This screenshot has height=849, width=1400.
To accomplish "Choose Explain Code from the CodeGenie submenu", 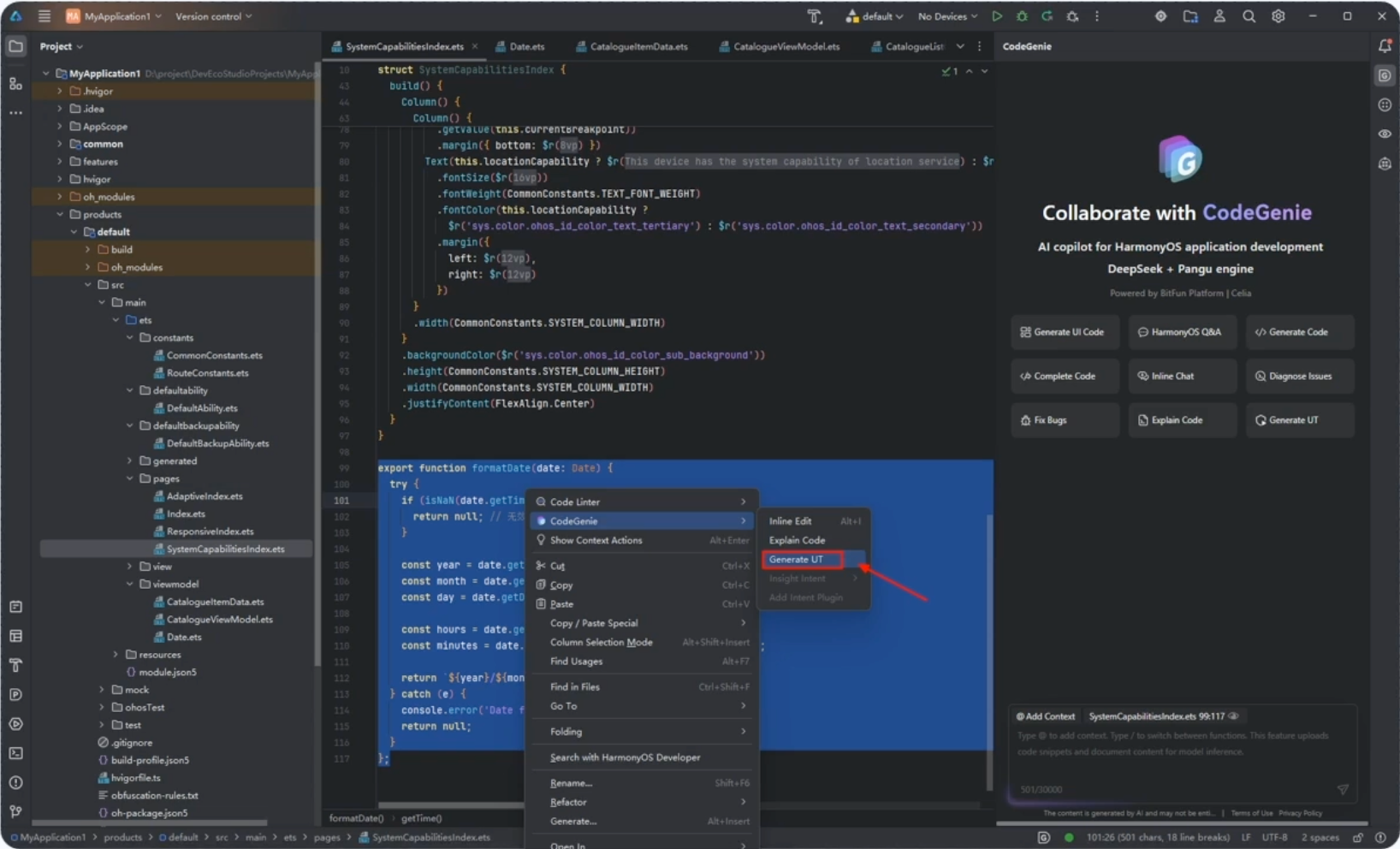I will pyautogui.click(x=797, y=540).
